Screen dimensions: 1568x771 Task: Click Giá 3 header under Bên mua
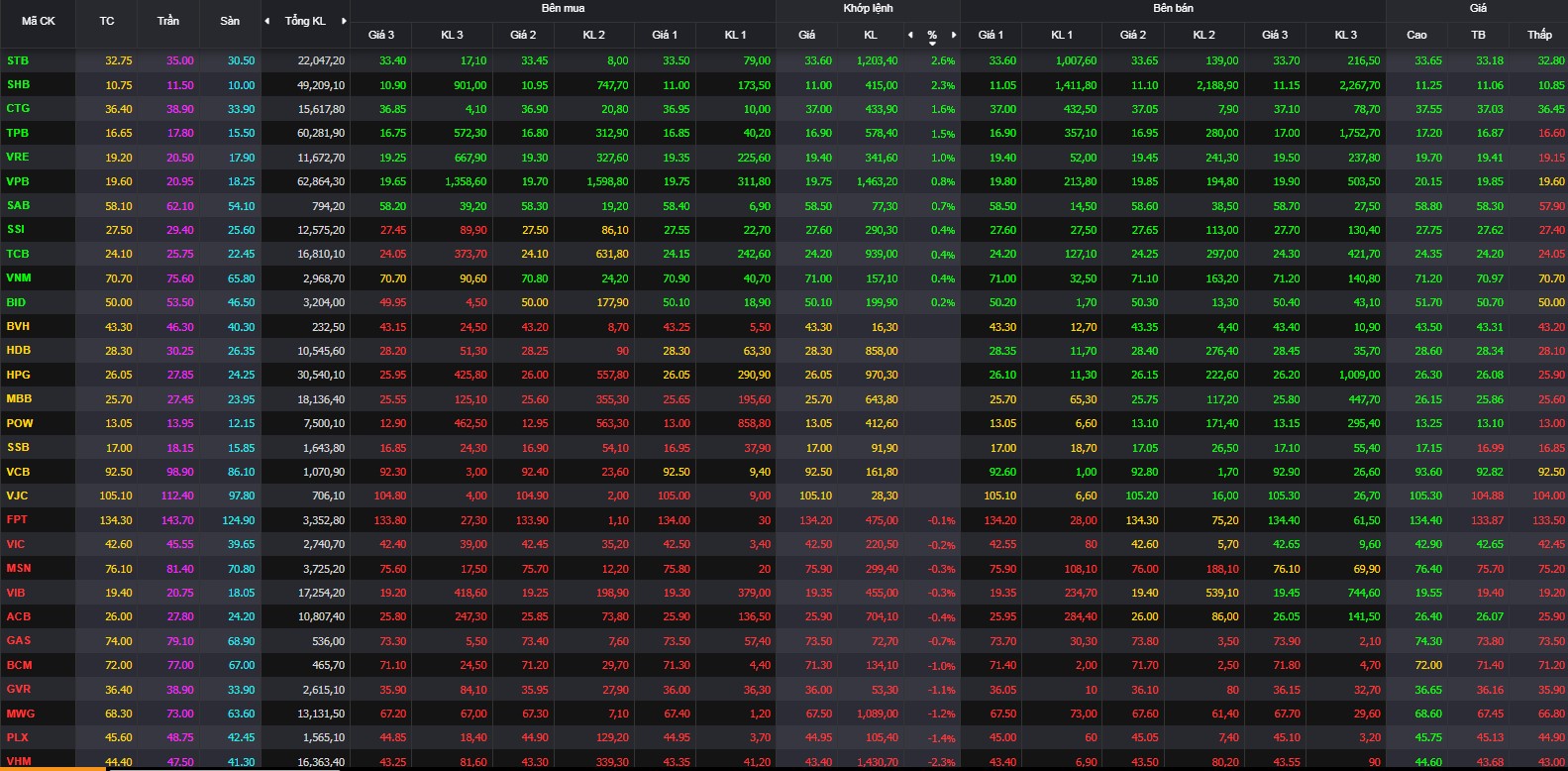[381, 35]
